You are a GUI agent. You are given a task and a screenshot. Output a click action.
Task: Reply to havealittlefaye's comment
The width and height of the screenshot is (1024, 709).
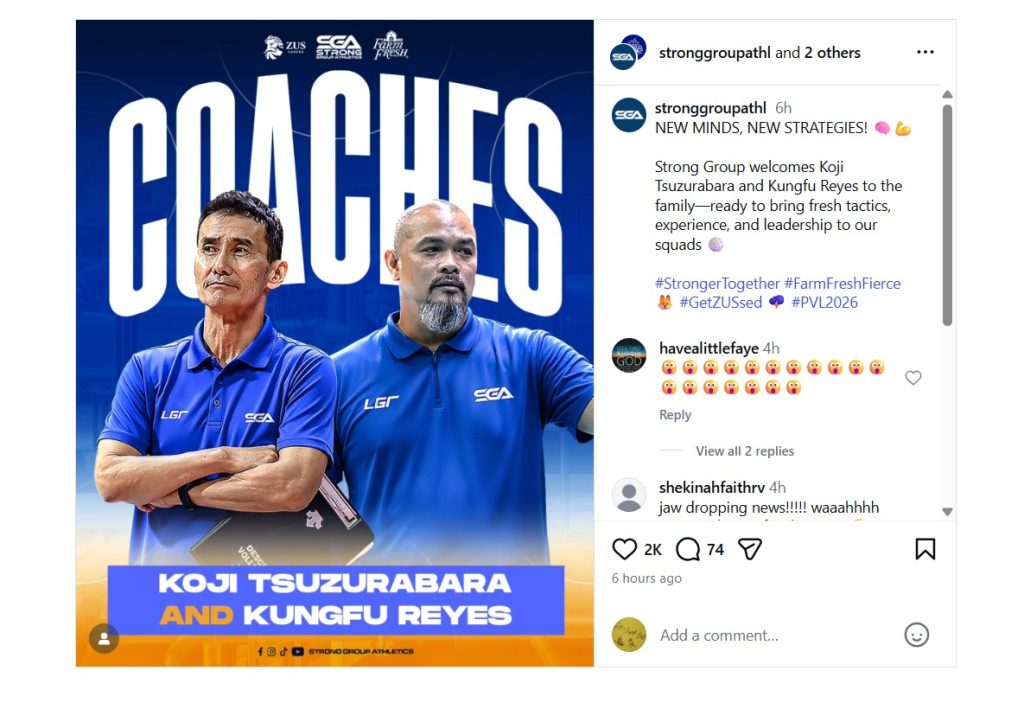click(x=675, y=415)
